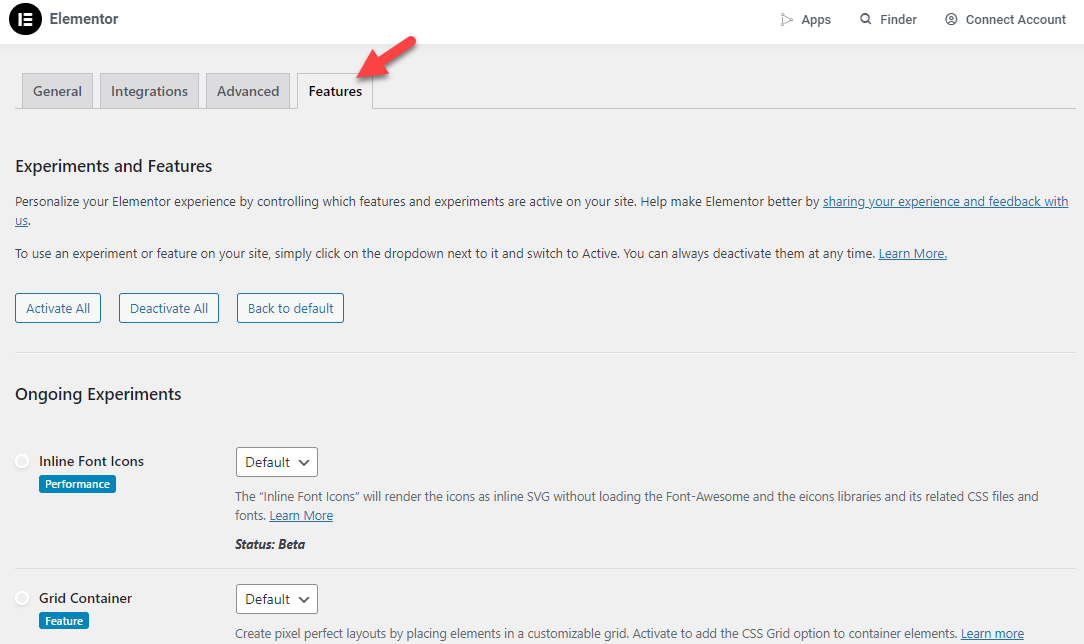Click Connect Account in header
Viewport: 1084px width, 644px height.
[1005, 19]
